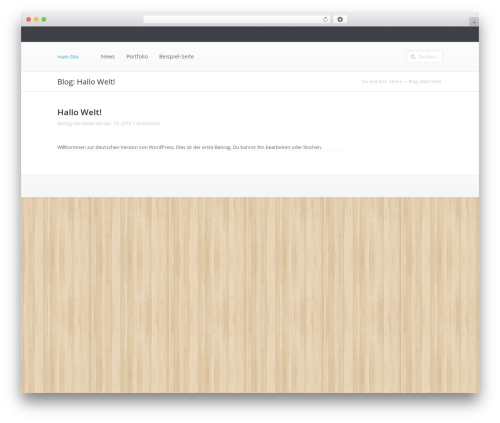Viewport: 500px width, 423px height.
Task: Click the round button beside address bar
Action: click(340, 19)
